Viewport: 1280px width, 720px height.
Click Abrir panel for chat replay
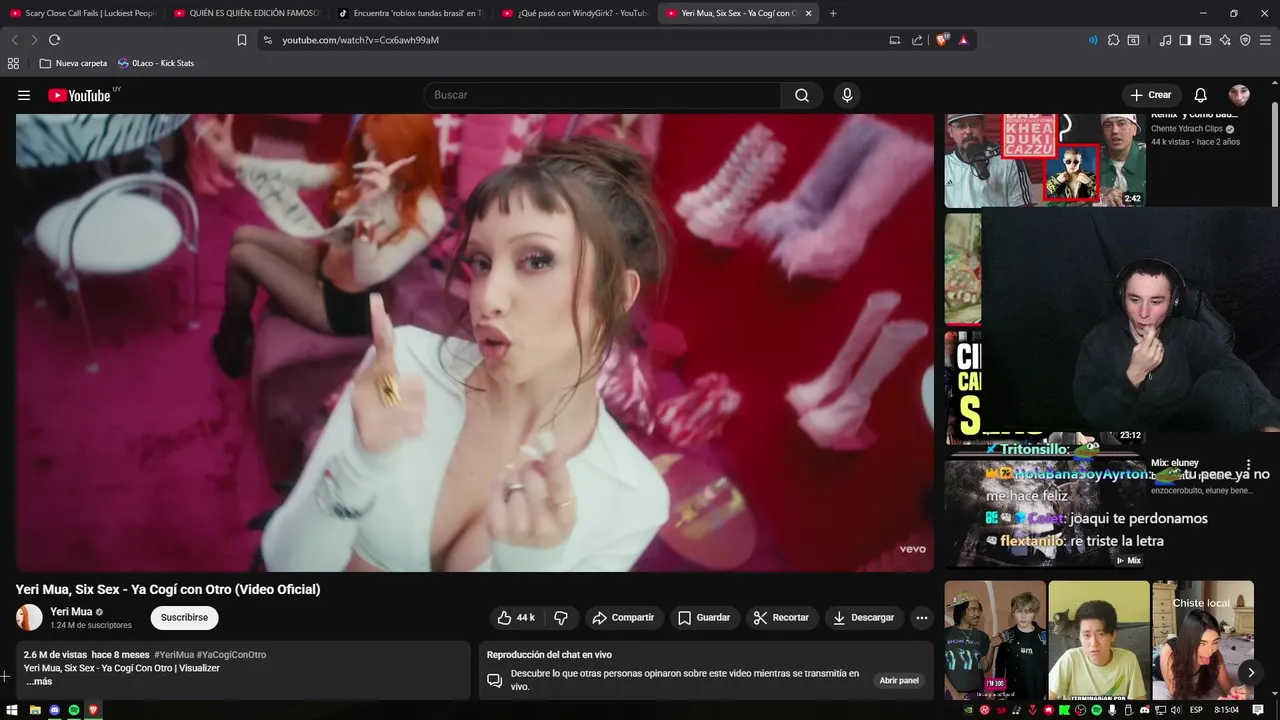click(898, 681)
